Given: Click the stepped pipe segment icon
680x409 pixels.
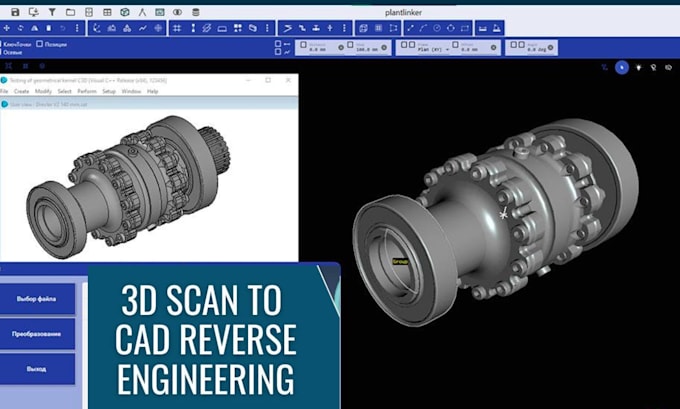Looking at the screenshot, I should (x=302, y=28).
